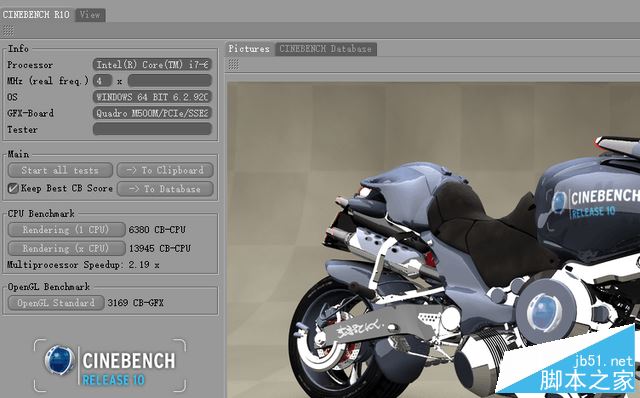Grab the Pictures panel grip handle

click(x=233, y=64)
